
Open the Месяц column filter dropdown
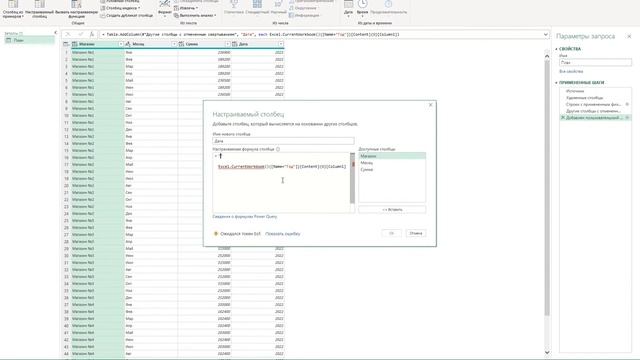174,44
